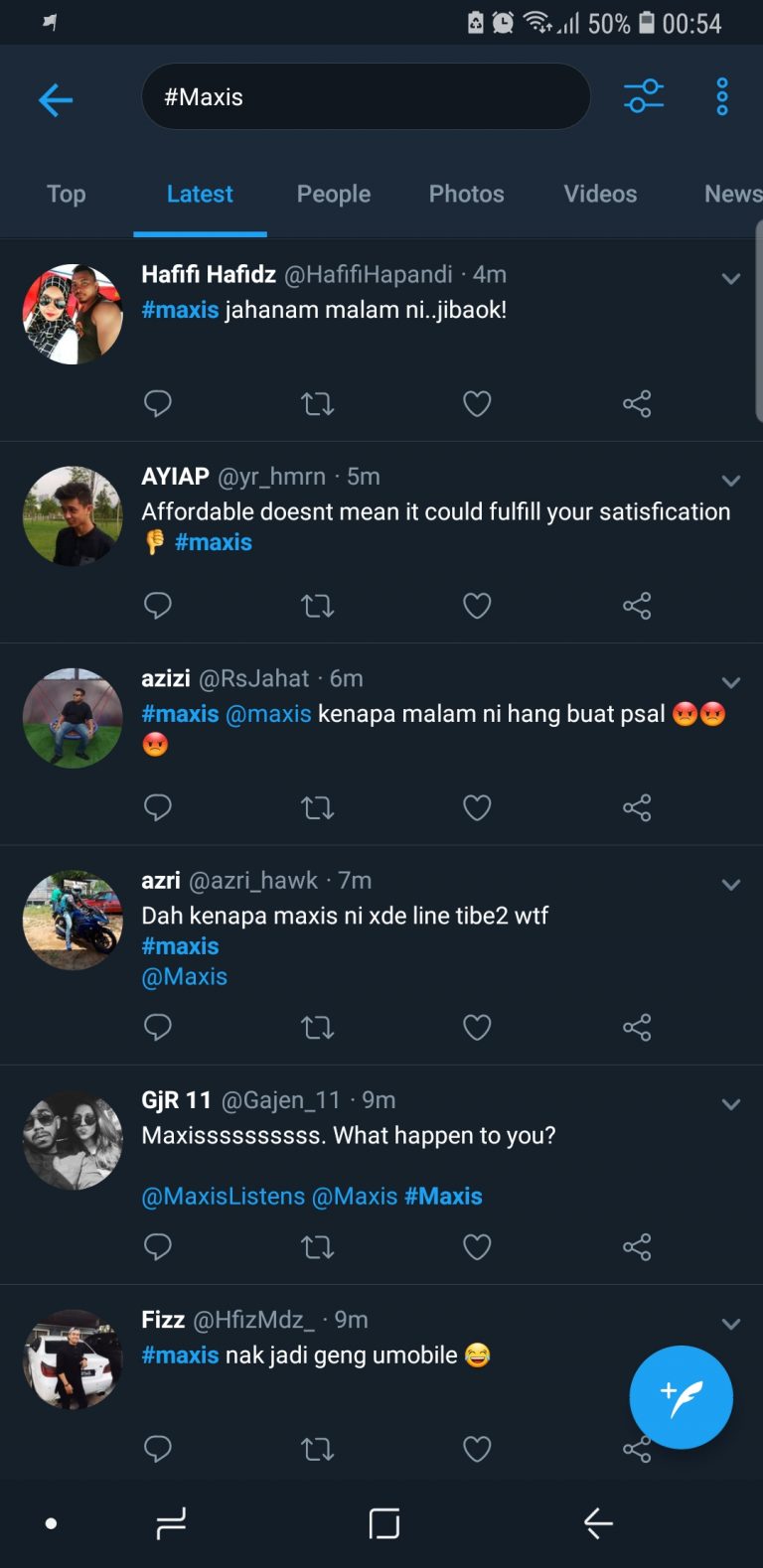
Task: Switch to the Photos tab
Action: 466,194
